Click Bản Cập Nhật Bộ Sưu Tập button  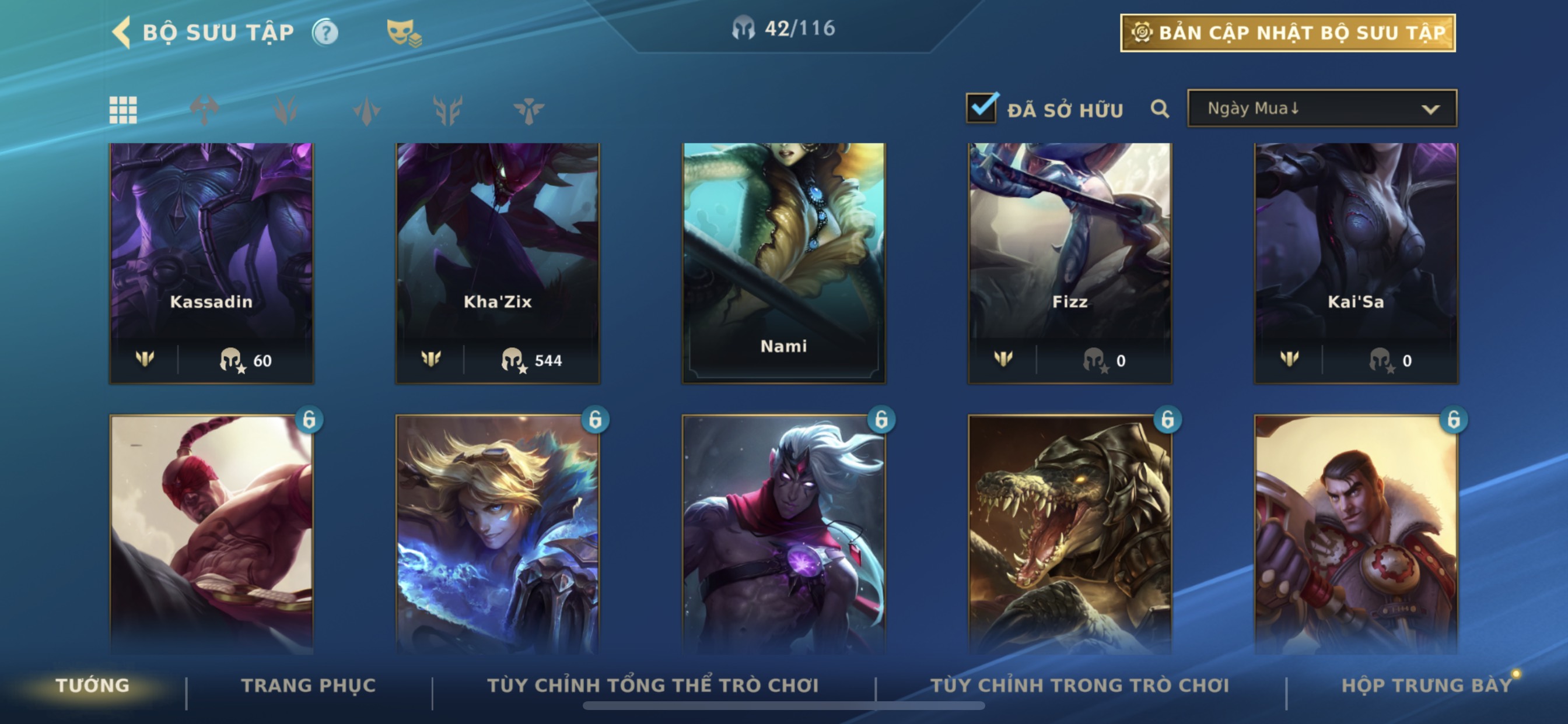(x=1287, y=33)
